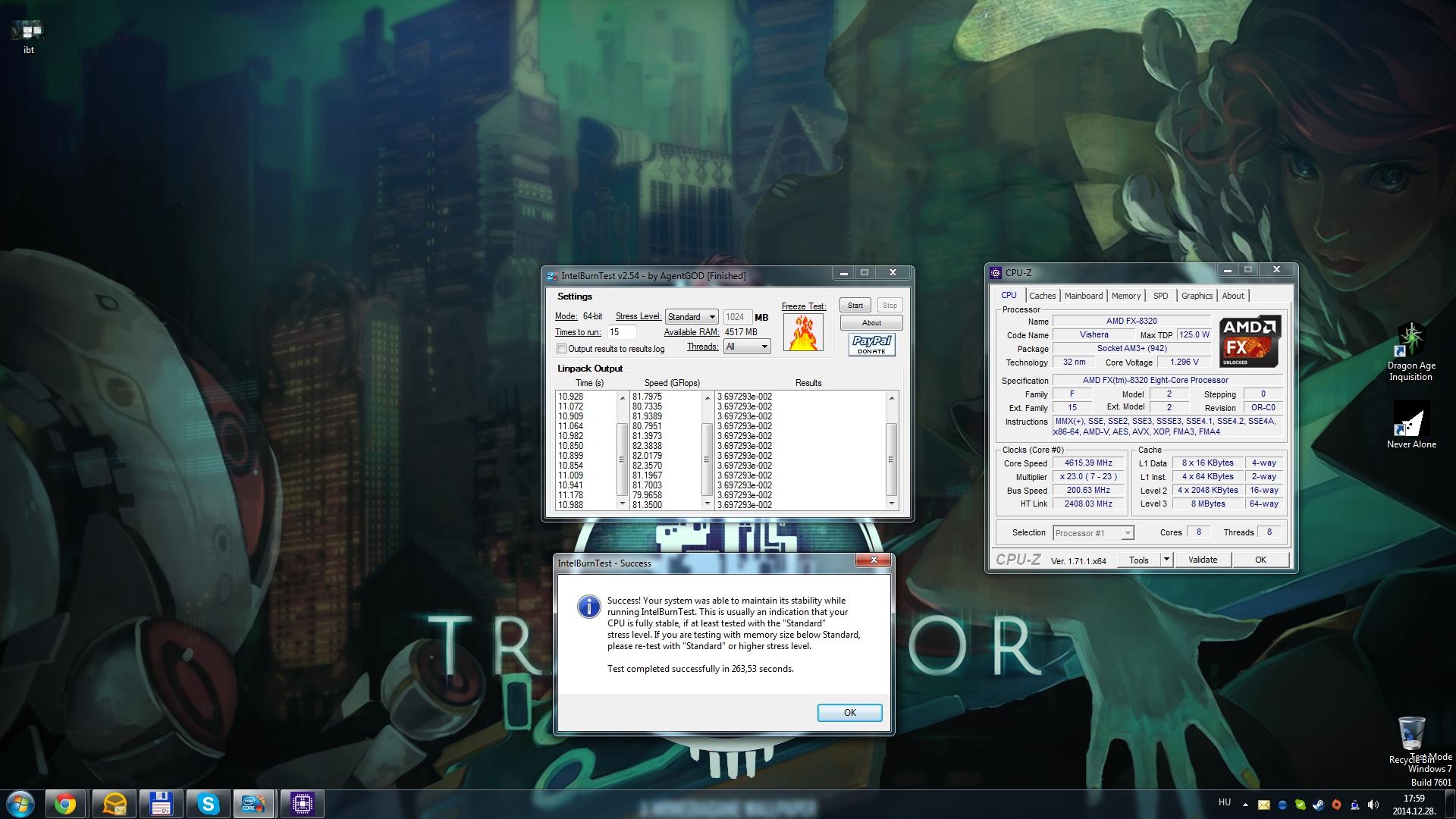Expand the Tools dropdown arrow in CPU-Z
This screenshot has width=1456, height=819.
1166,560
